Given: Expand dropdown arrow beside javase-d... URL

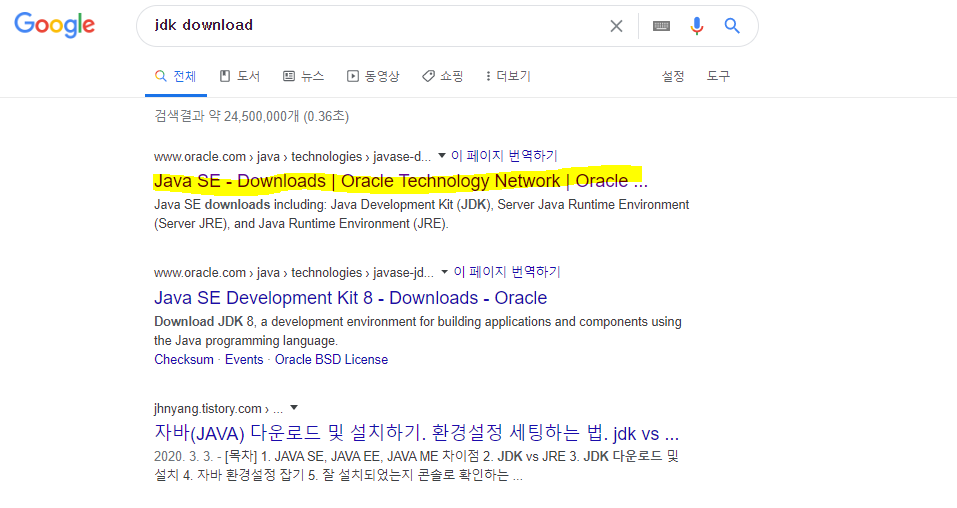Looking at the screenshot, I should point(442,156).
